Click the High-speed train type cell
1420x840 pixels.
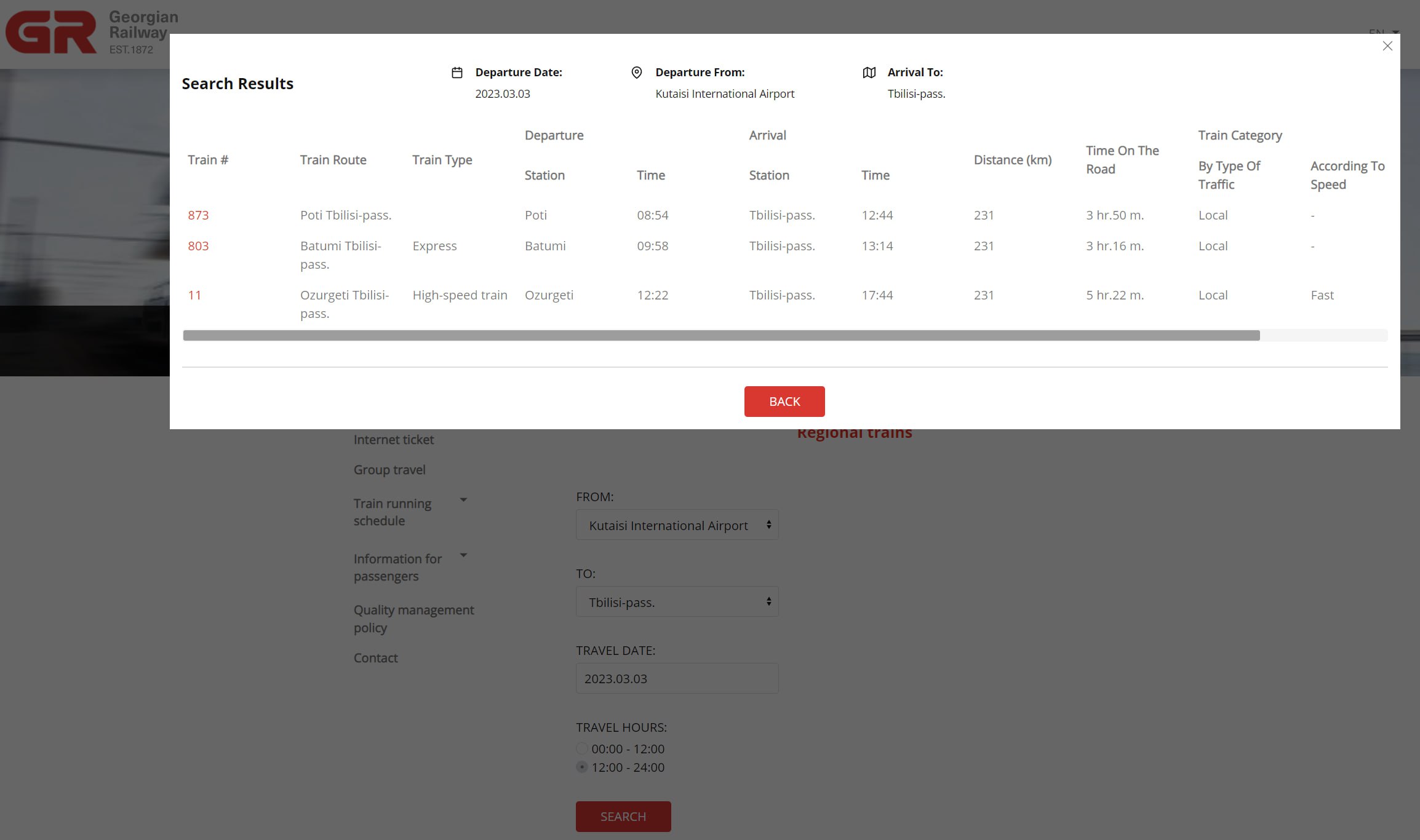click(460, 295)
